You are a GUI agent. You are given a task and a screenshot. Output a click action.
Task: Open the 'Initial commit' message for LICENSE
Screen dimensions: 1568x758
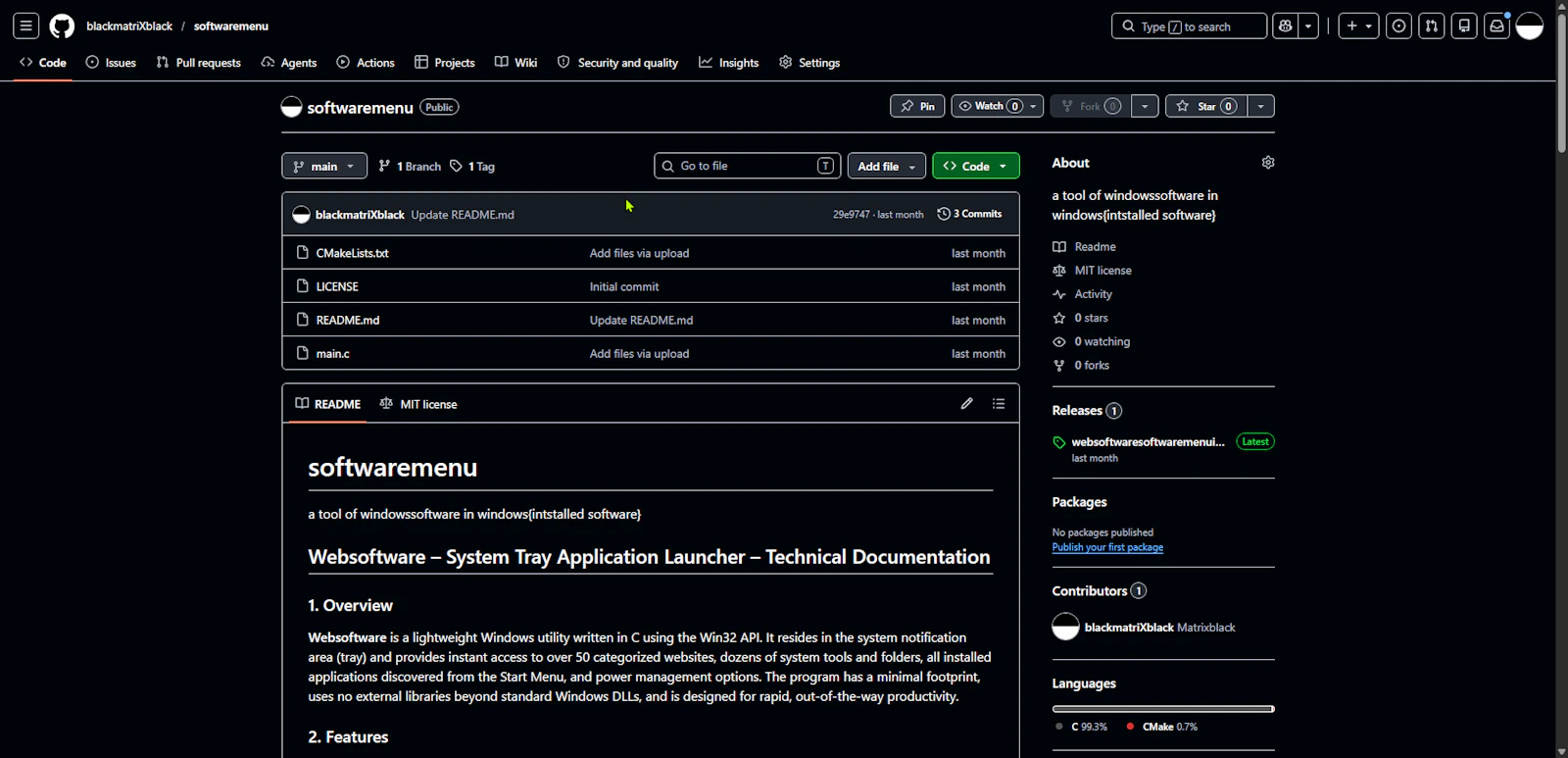tap(624, 287)
